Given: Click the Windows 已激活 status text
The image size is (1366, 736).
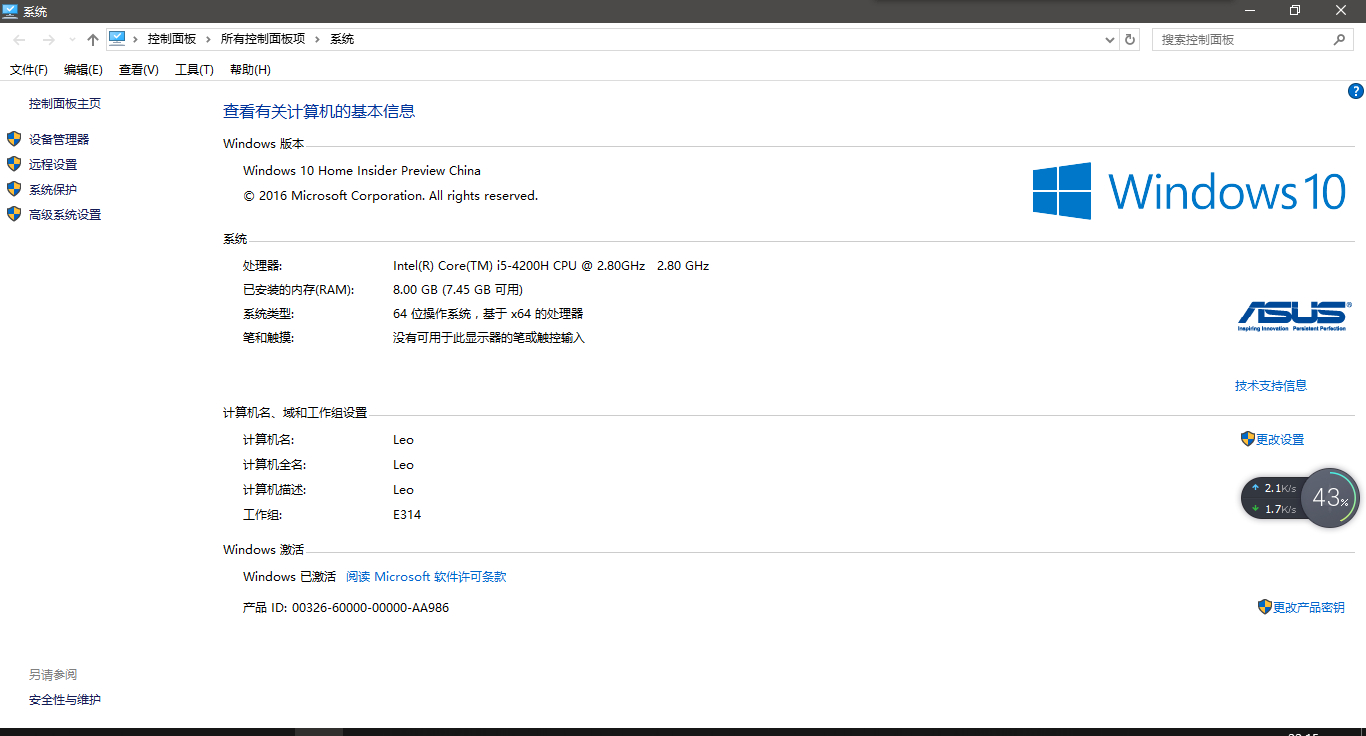Looking at the screenshot, I should 290,577.
